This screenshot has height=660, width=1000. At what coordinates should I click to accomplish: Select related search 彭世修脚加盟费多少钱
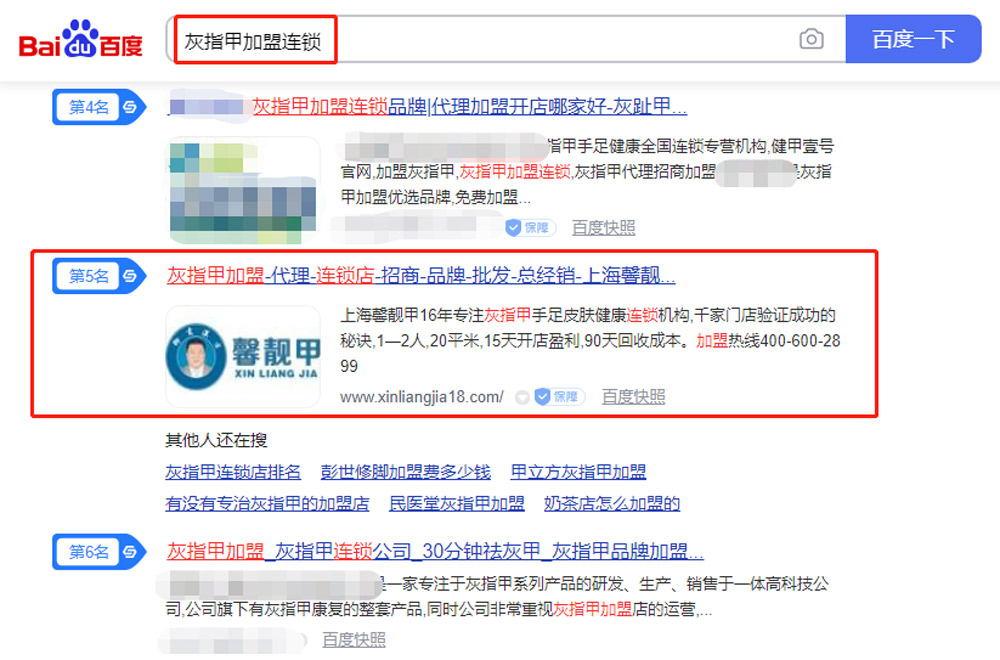[x=406, y=472]
